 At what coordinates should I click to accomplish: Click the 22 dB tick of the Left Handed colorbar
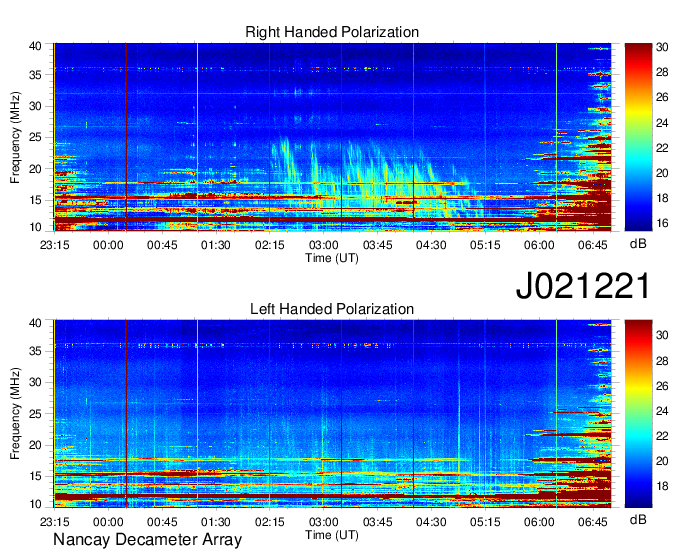(662, 436)
